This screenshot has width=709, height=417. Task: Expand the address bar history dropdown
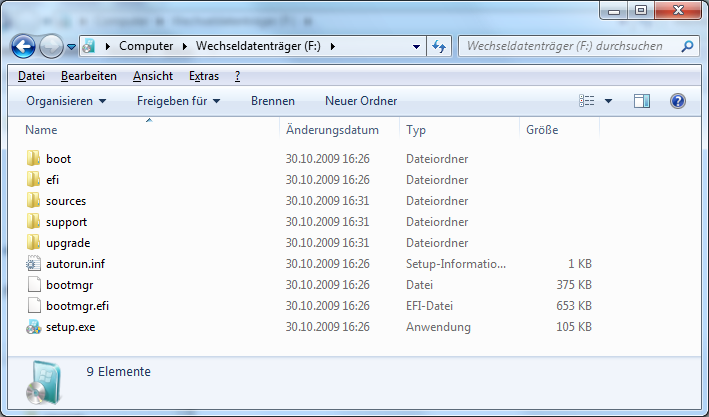point(416,46)
